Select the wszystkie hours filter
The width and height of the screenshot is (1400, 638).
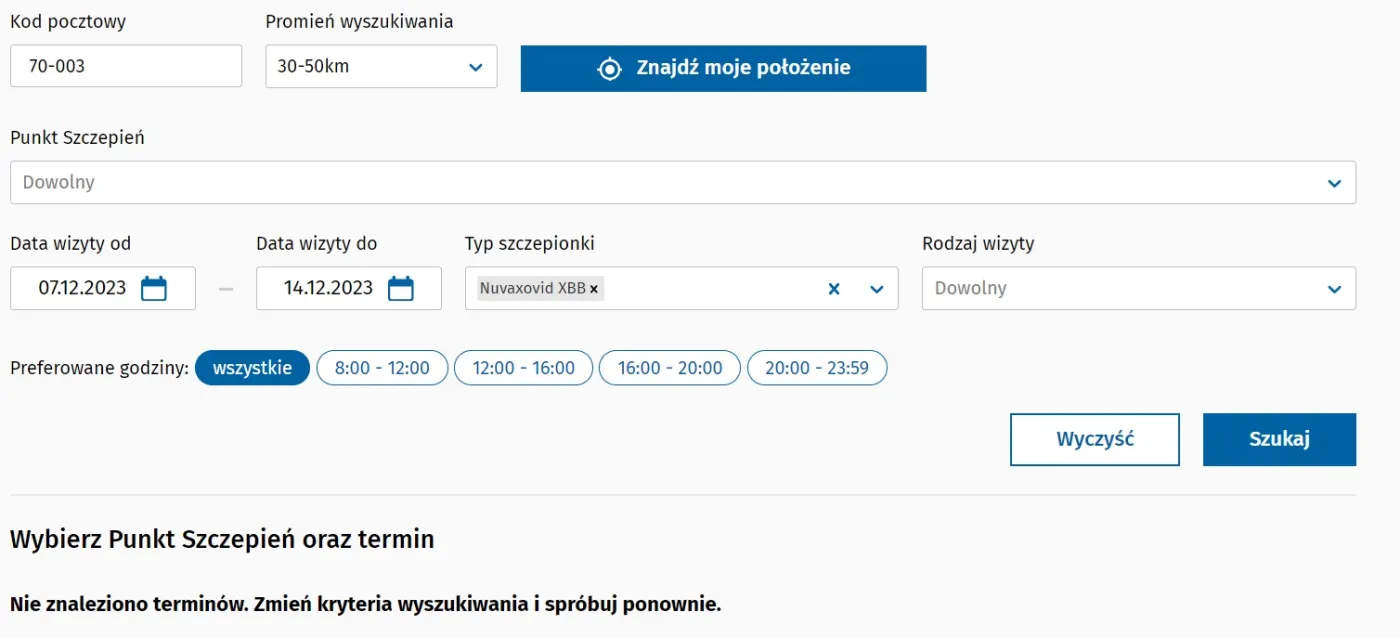252,368
